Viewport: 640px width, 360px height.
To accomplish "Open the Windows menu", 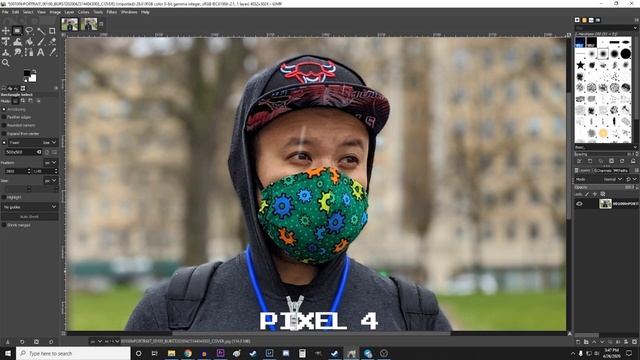I will pos(129,12).
